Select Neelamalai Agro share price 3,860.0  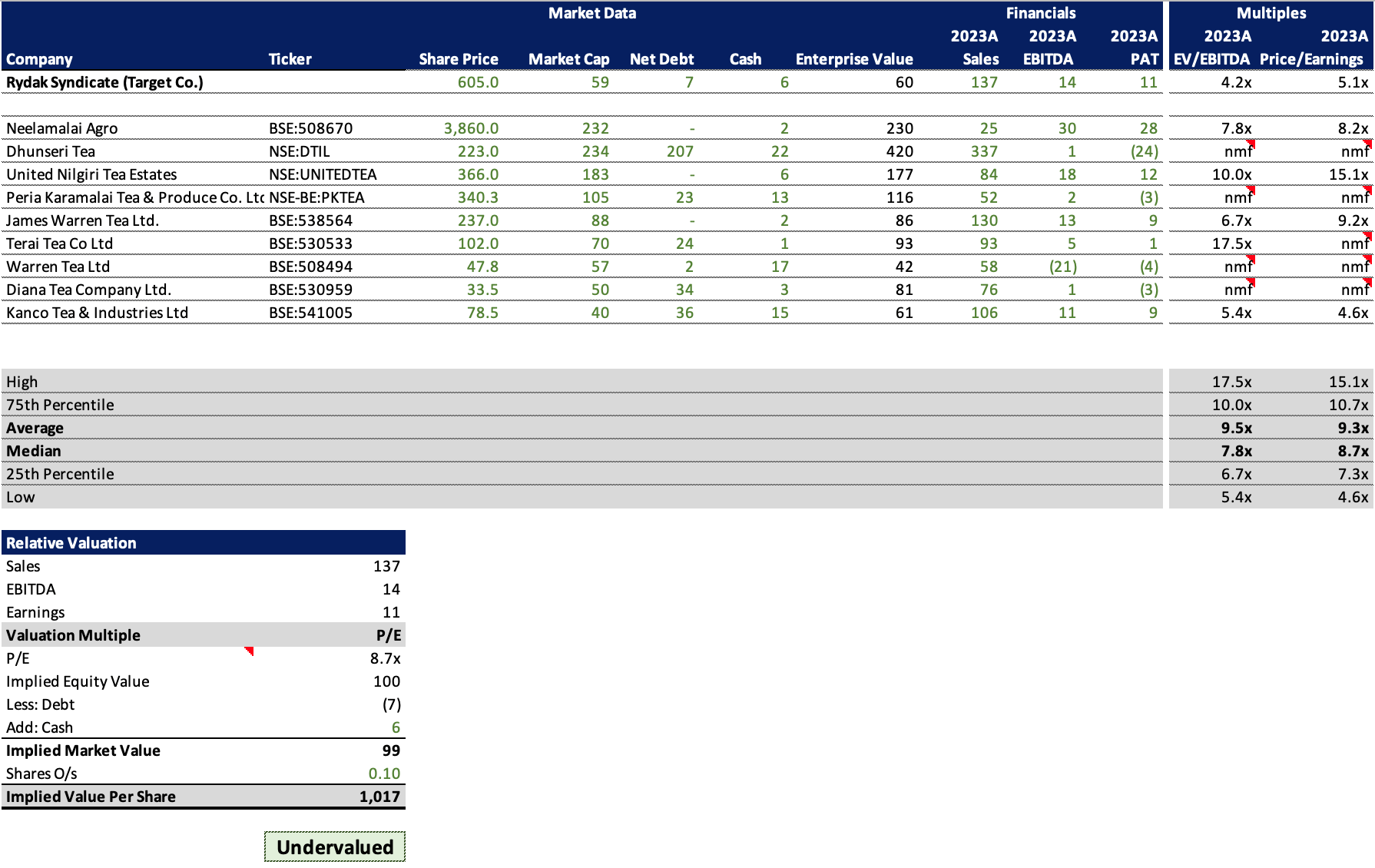tap(471, 128)
